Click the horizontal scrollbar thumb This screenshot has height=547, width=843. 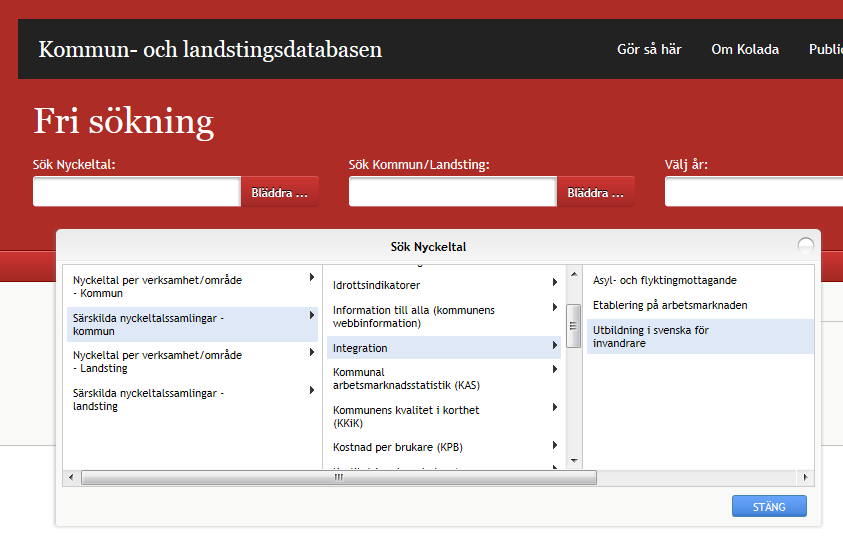pyautogui.click(x=339, y=477)
